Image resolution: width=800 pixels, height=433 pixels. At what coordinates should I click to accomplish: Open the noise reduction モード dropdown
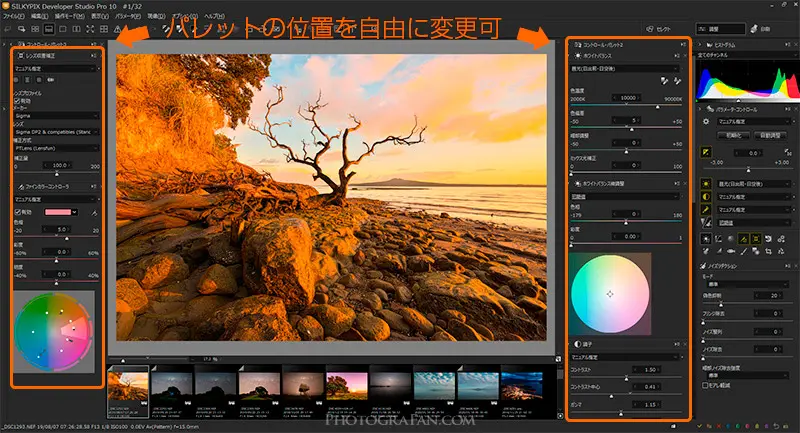pyautogui.click(x=748, y=284)
